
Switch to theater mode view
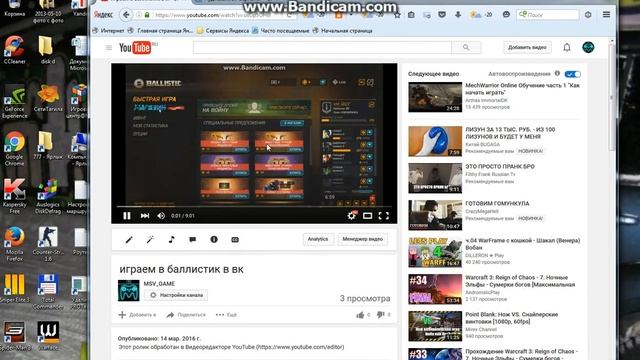(367, 216)
